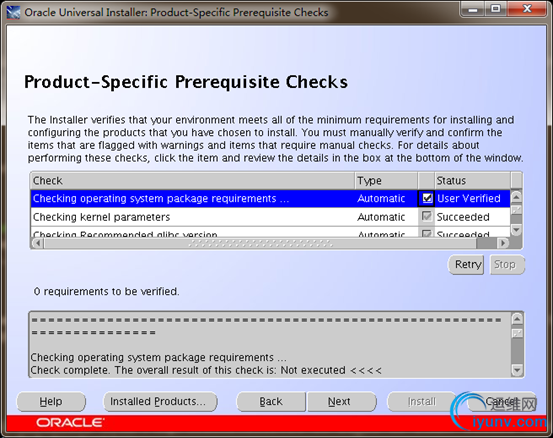Select the 'Checking kernel parameters' row
Viewport: 553px width, 438px height.
pyautogui.click(x=270, y=217)
